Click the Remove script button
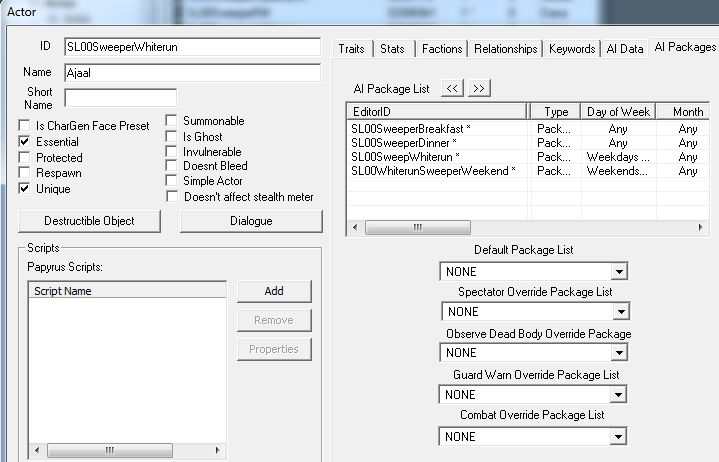 pos(274,320)
